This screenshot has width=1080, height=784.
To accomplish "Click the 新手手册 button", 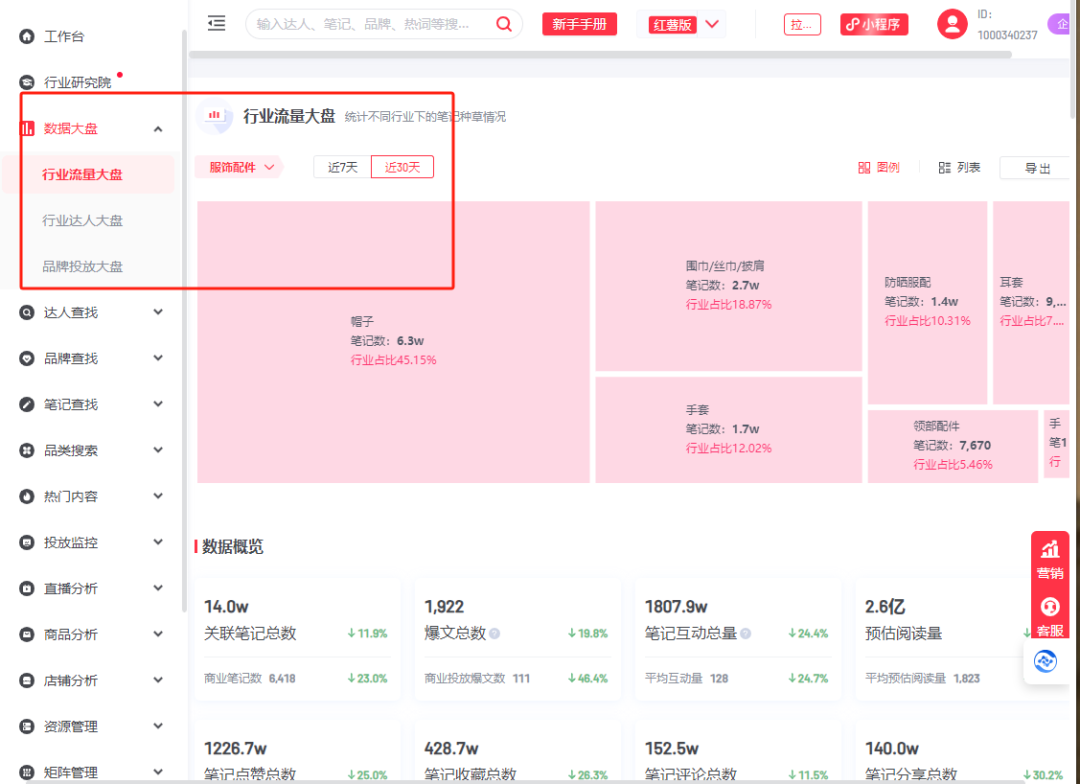I will pyautogui.click(x=579, y=24).
